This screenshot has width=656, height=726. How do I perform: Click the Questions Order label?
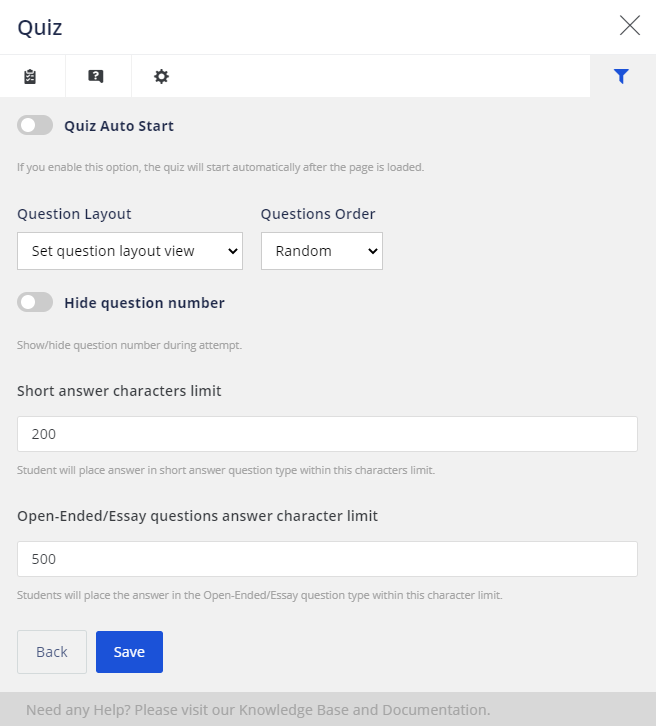click(x=318, y=214)
